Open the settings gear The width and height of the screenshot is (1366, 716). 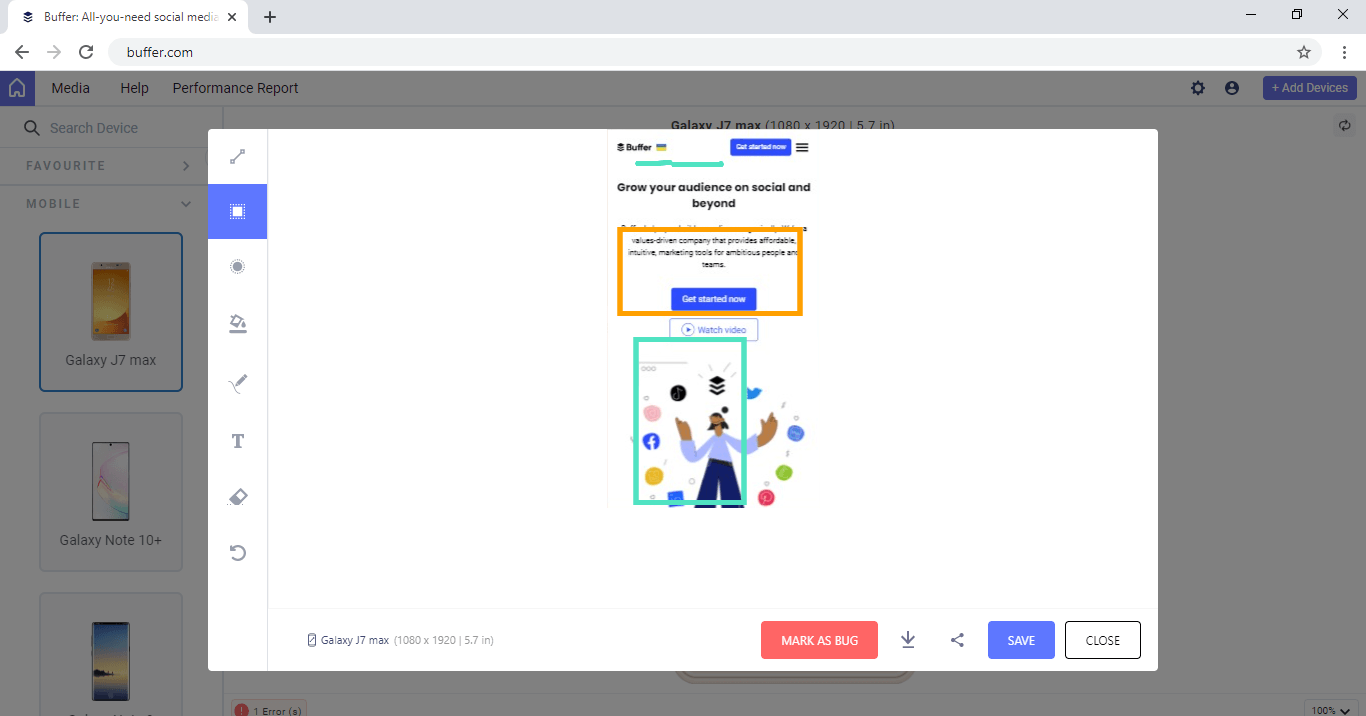tap(1197, 88)
